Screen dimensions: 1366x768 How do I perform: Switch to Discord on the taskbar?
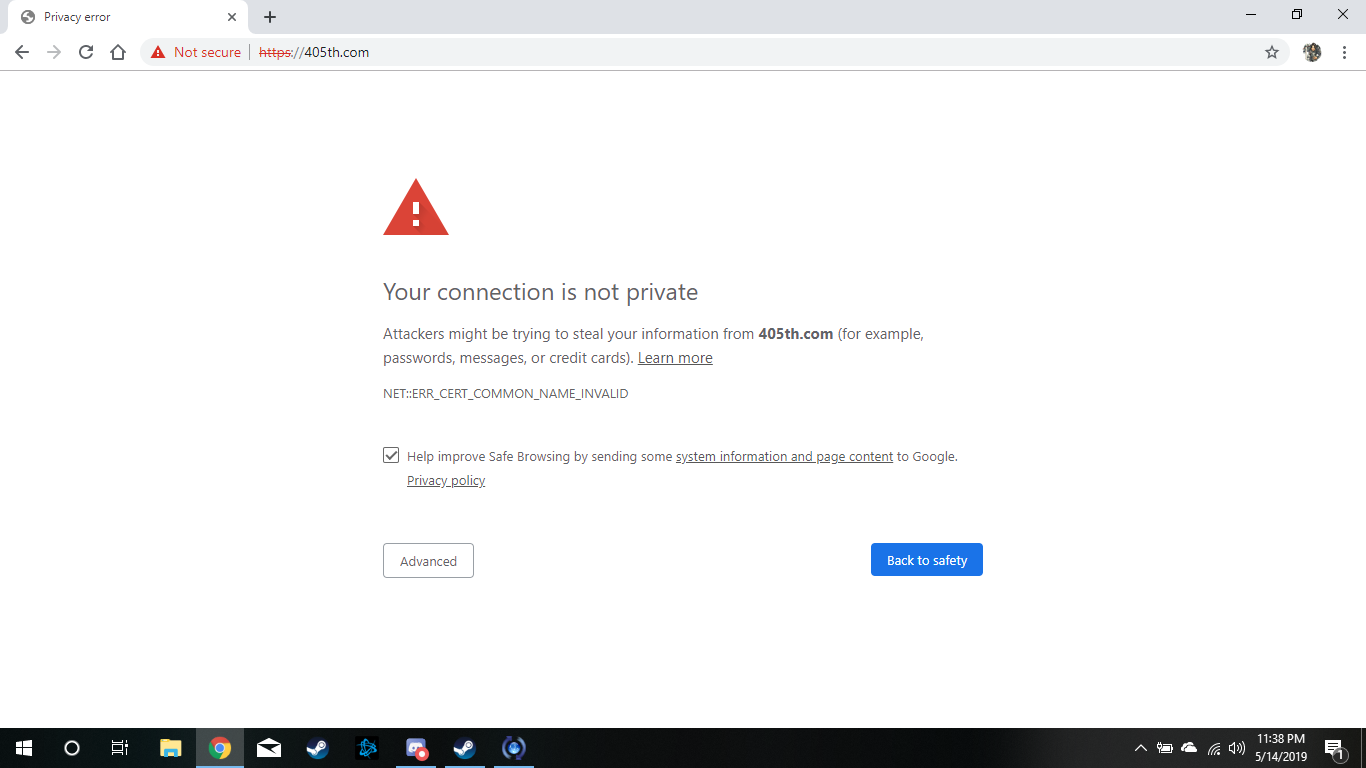416,748
